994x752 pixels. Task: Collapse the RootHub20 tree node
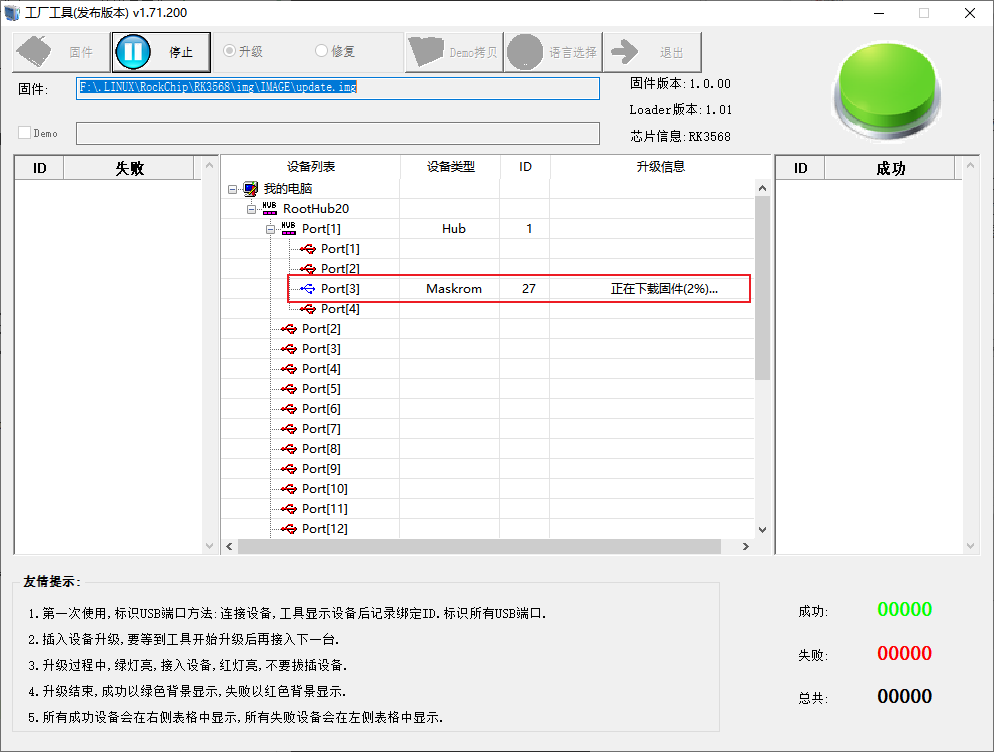tap(252, 209)
